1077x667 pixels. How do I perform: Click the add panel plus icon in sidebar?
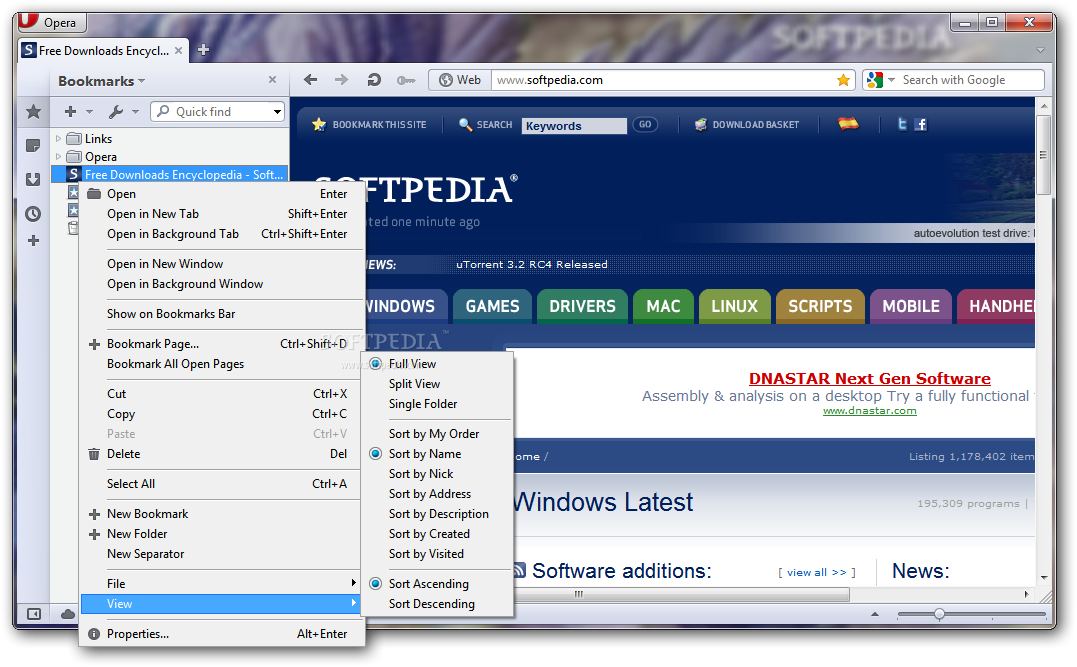(33, 240)
